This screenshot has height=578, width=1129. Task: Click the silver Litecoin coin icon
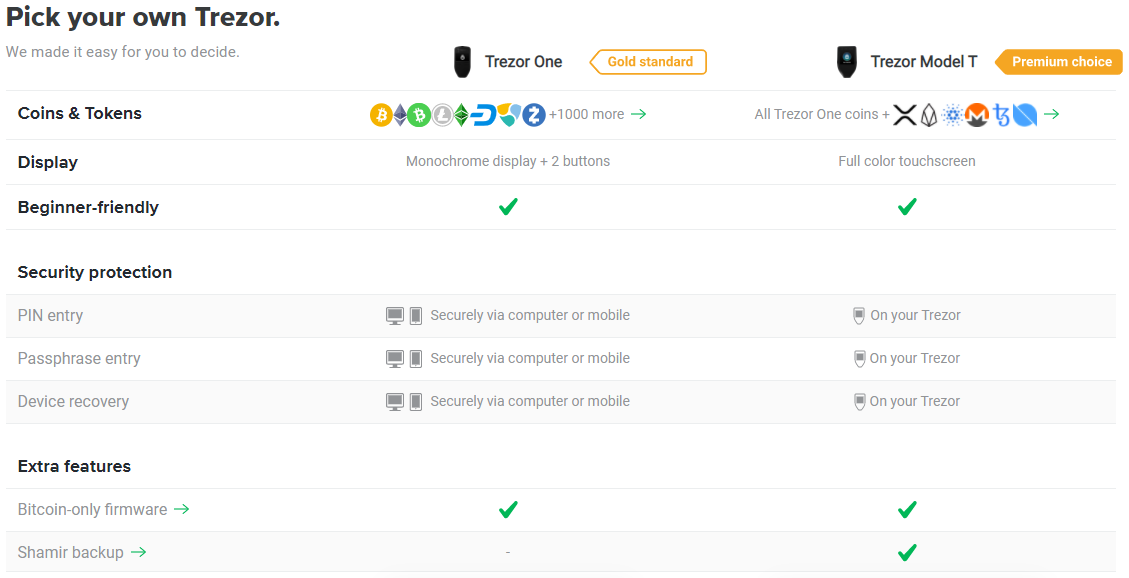[442, 115]
